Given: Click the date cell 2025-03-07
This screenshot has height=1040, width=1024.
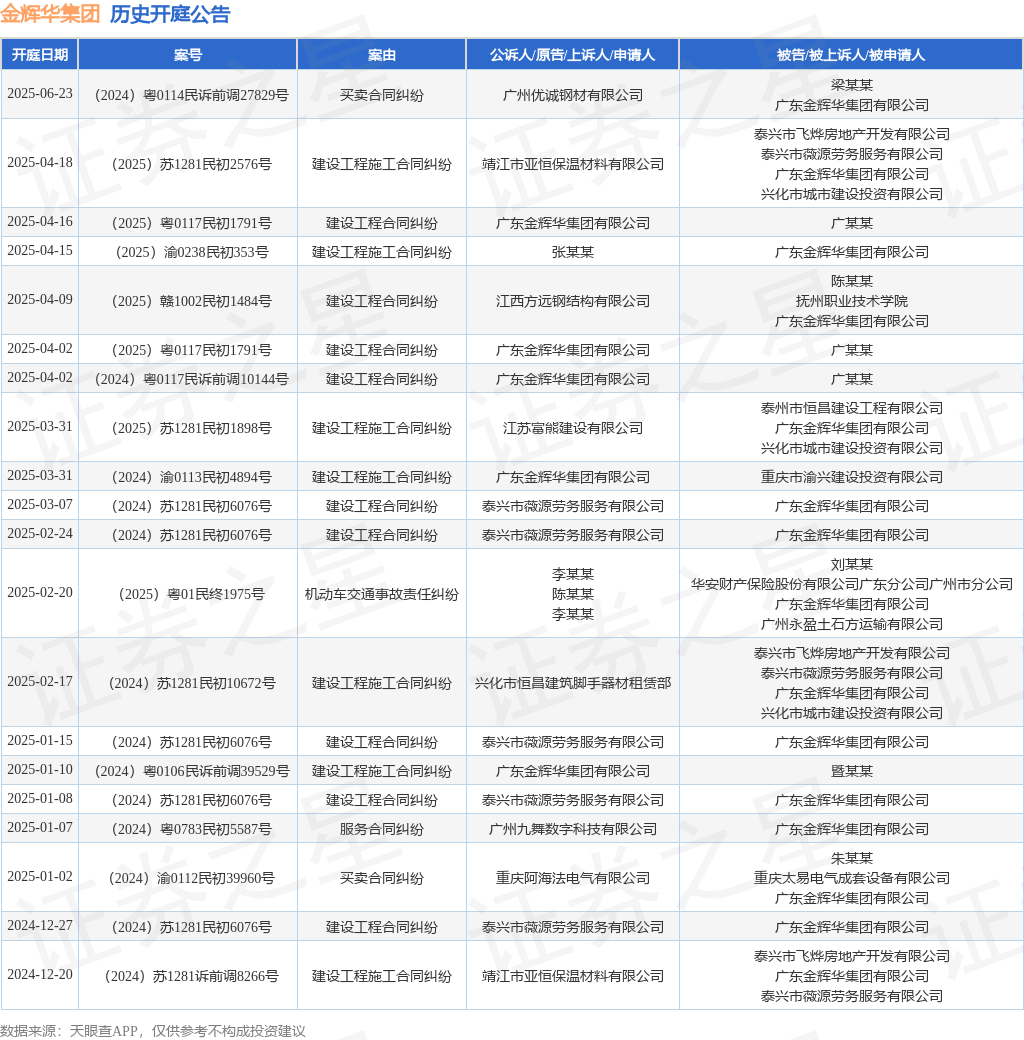Looking at the screenshot, I should click(40, 505).
